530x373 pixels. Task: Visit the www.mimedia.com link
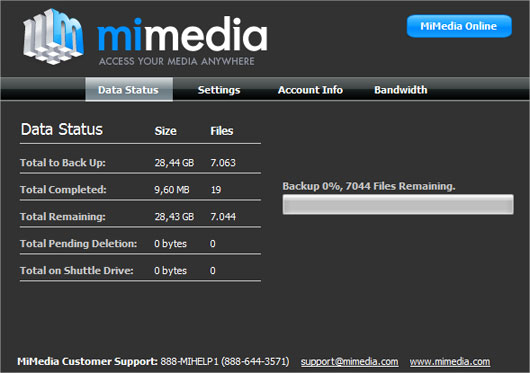point(450,362)
